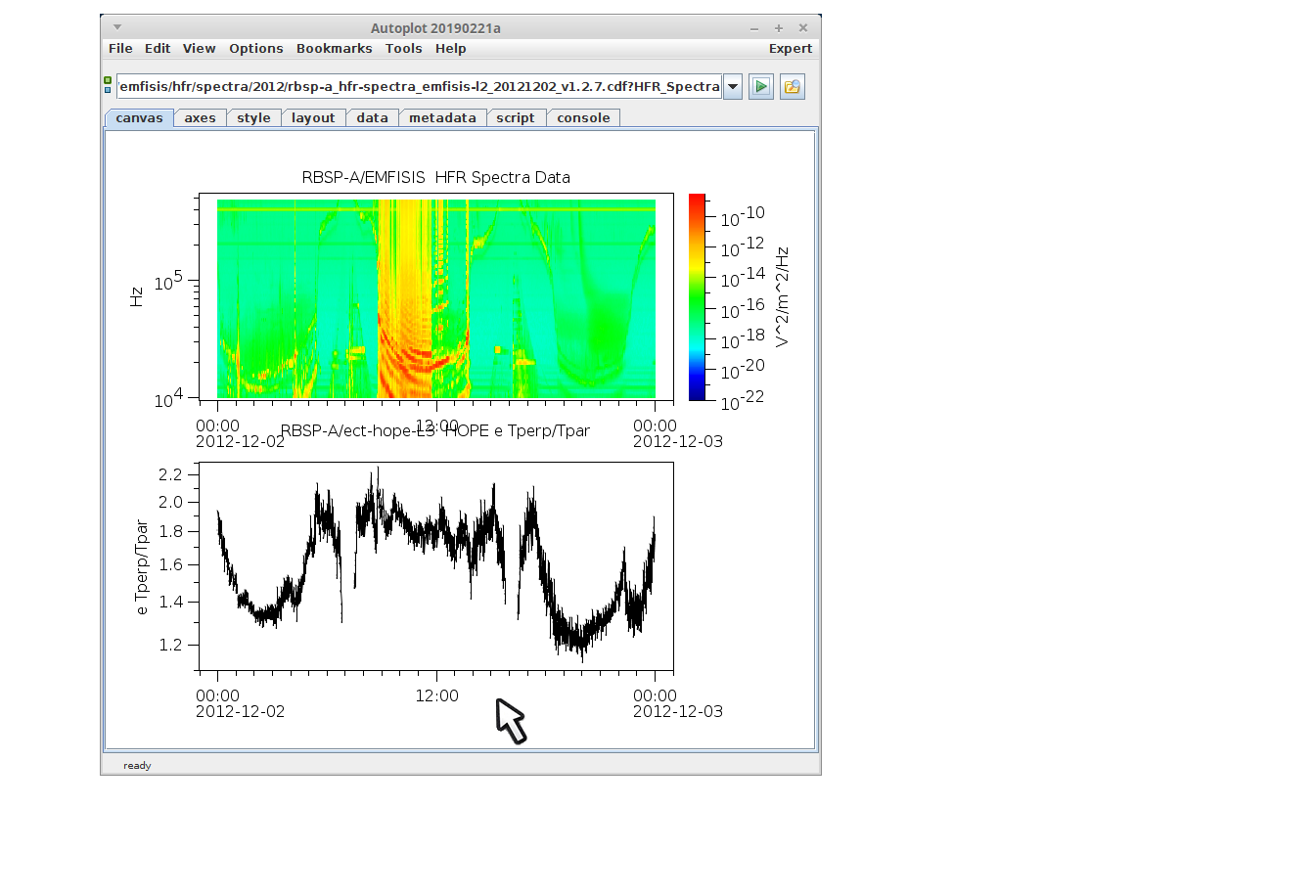This screenshot has width=1316, height=896.
Task: Show the script tab
Action: (x=515, y=118)
